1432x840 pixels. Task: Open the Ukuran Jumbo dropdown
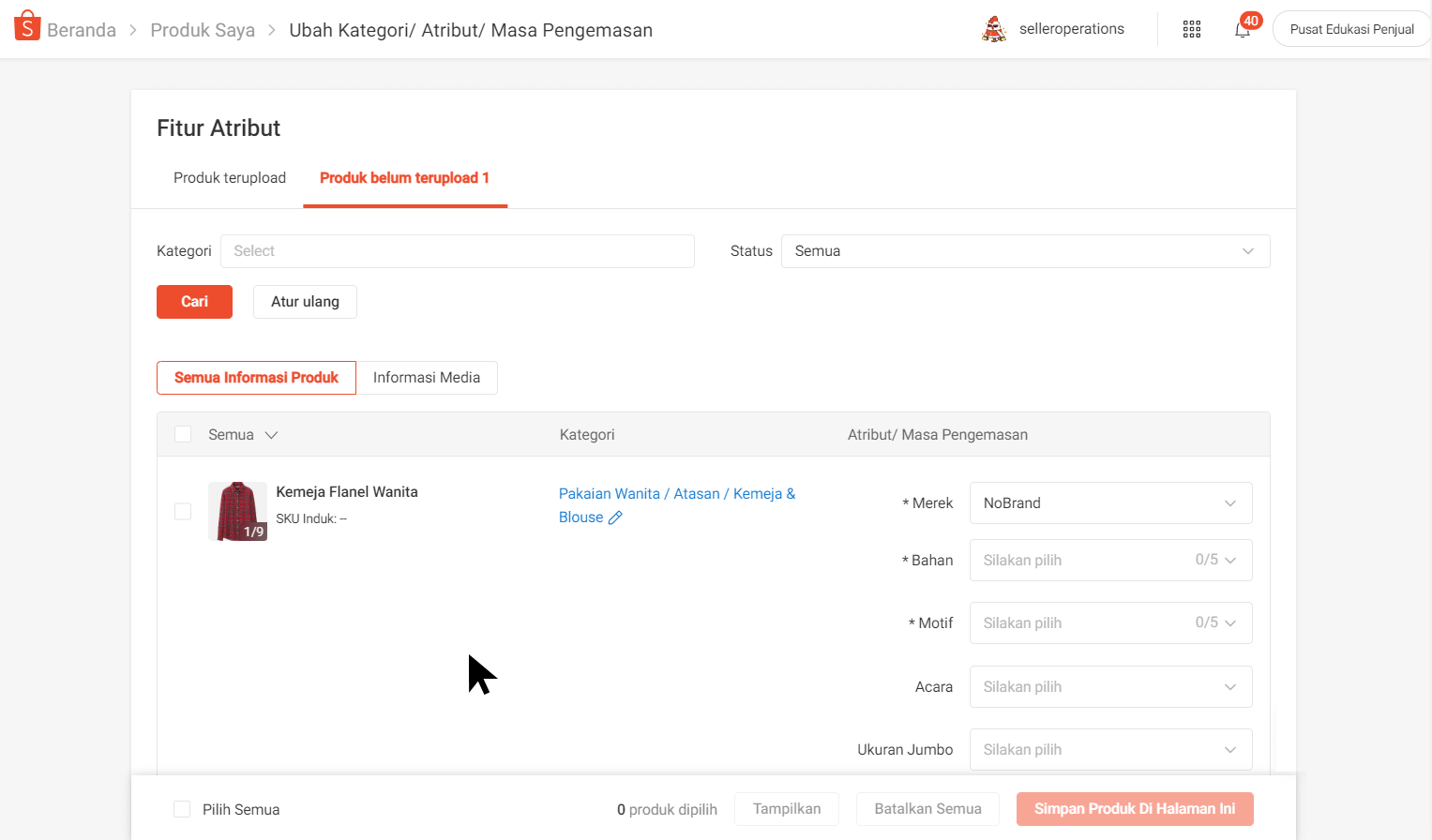pyautogui.click(x=1110, y=749)
